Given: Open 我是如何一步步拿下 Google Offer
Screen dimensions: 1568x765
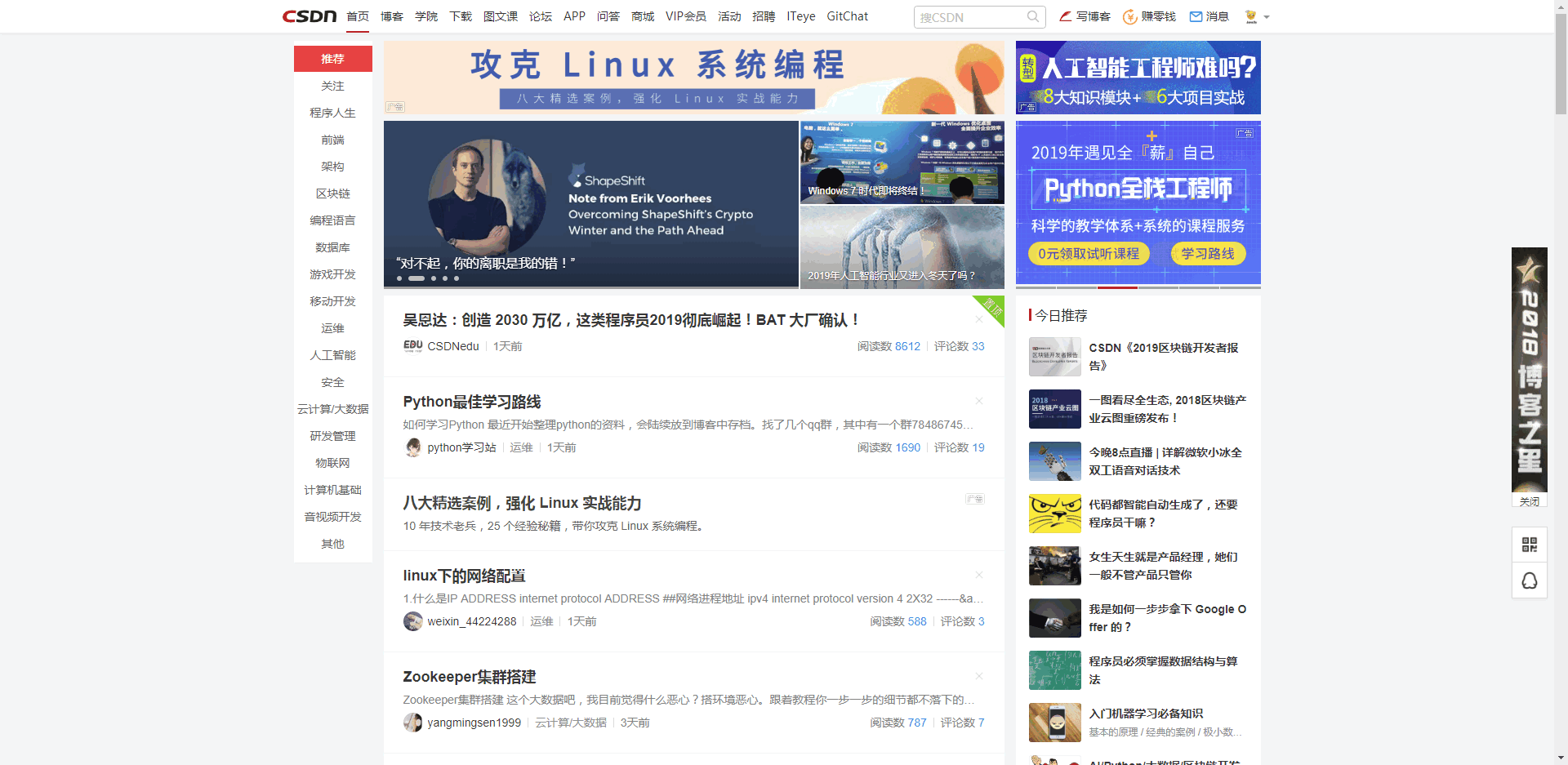Looking at the screenshot, I should (x=1168, y=618).
